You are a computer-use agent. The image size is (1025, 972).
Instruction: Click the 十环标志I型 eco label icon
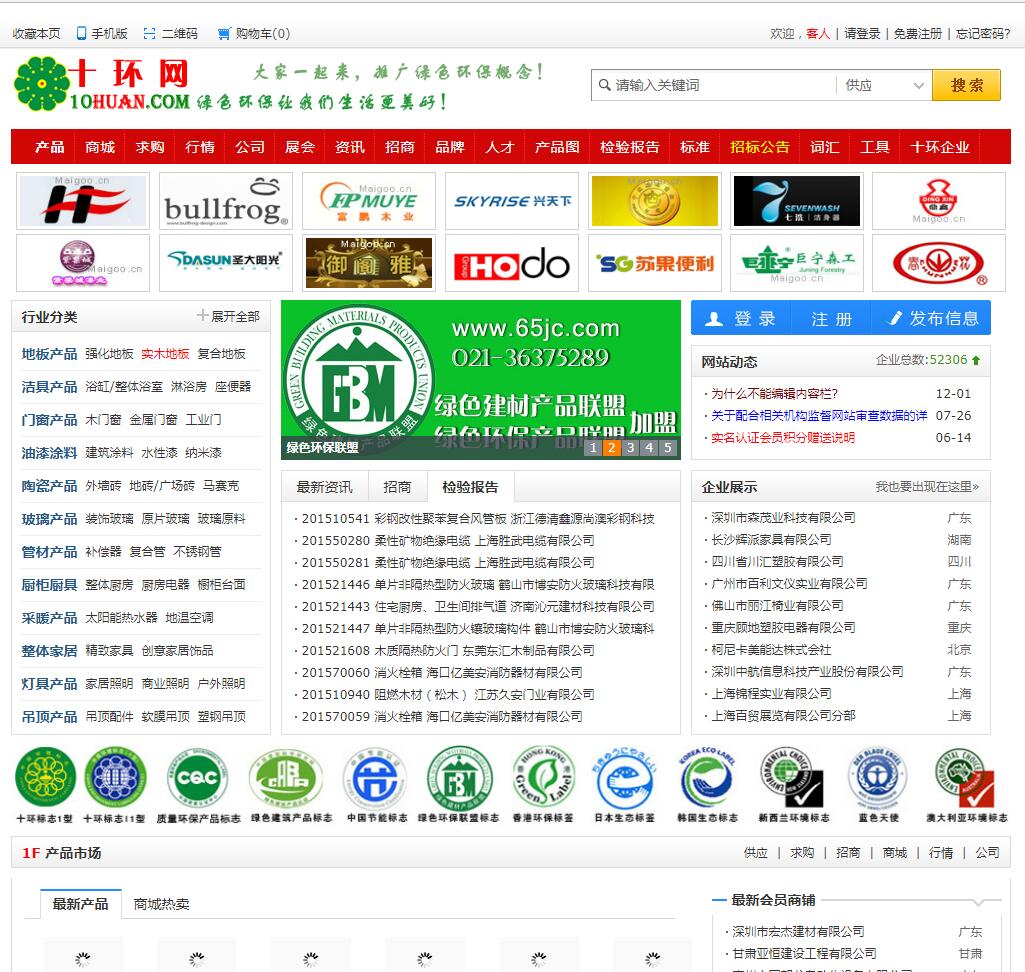(x=45, y=785)
